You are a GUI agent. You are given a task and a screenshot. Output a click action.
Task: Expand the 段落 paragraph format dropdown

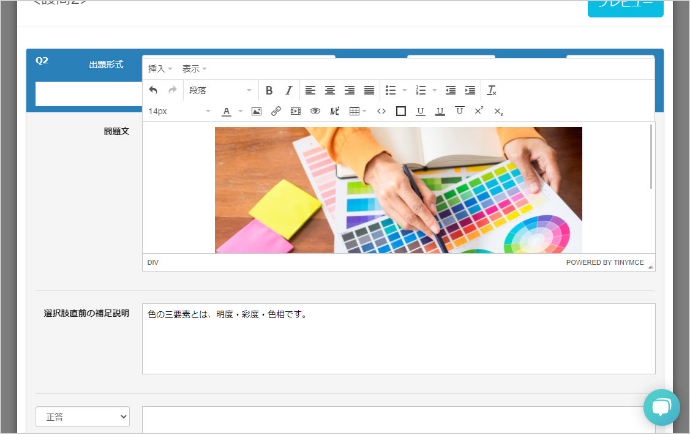pyautogui.click(x=220, y=90)
